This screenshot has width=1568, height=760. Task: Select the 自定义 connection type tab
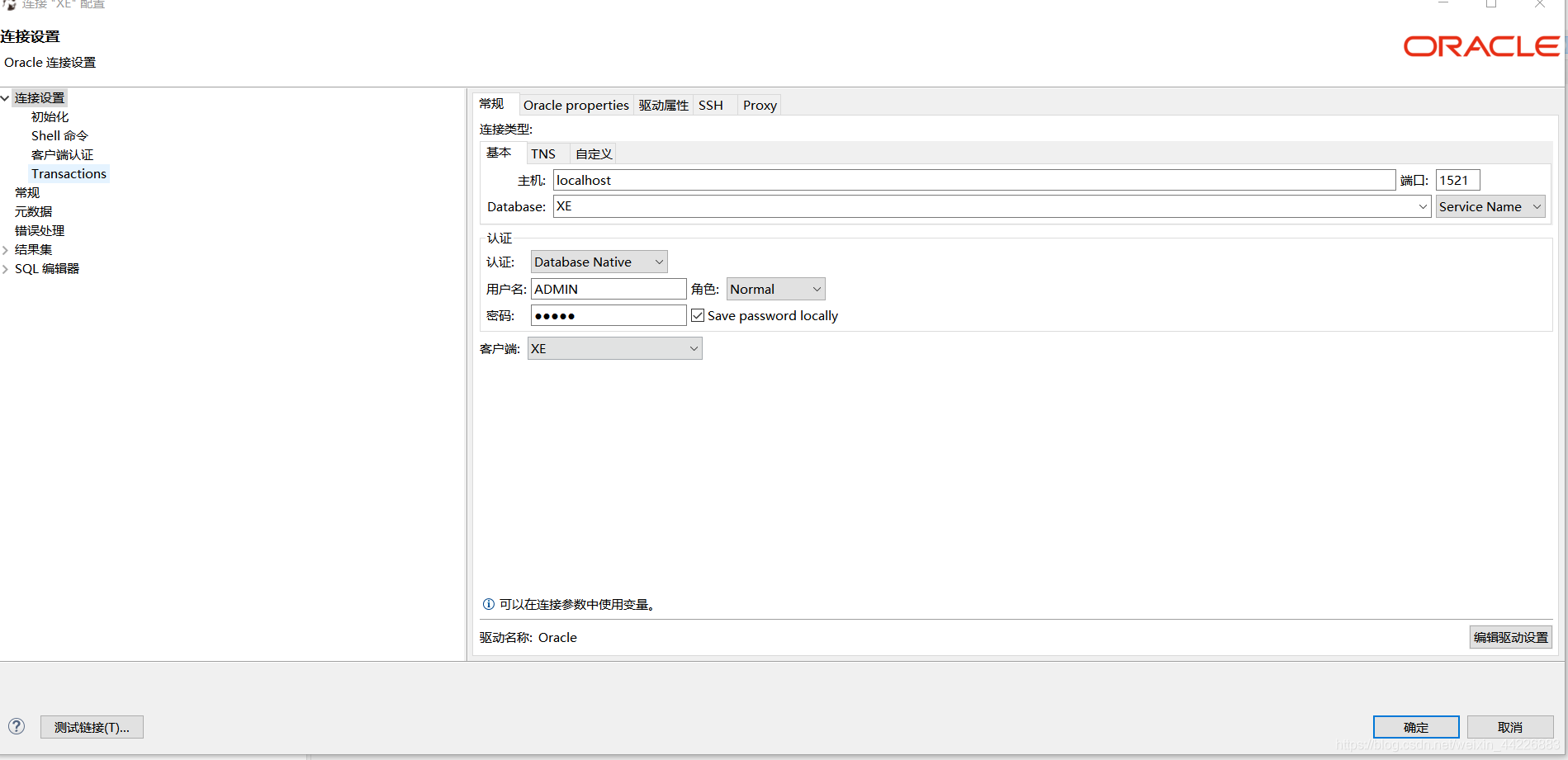[x=594, y=153]
